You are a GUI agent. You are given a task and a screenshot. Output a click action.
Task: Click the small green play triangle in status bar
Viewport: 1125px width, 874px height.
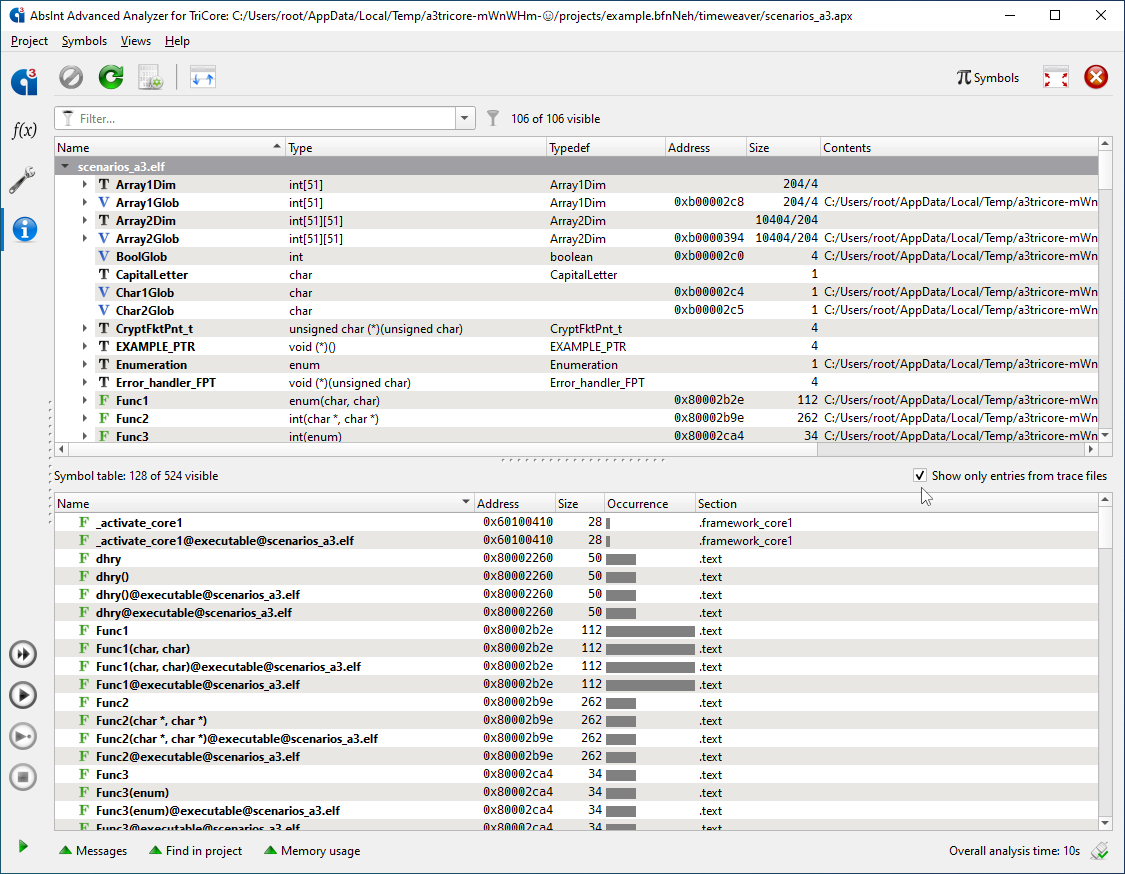(x=23, y=847)
